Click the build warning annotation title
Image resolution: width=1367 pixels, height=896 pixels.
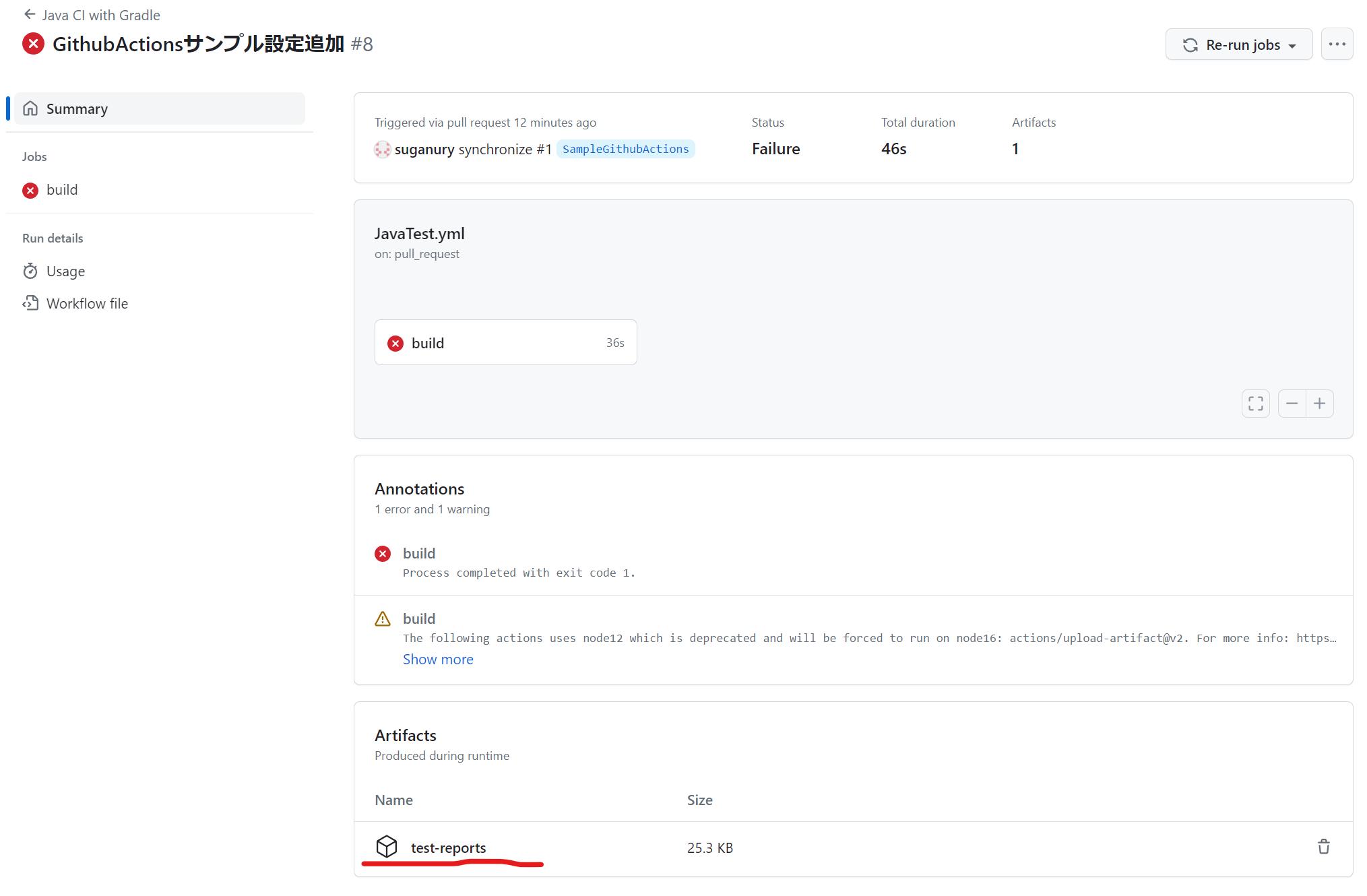419,618
